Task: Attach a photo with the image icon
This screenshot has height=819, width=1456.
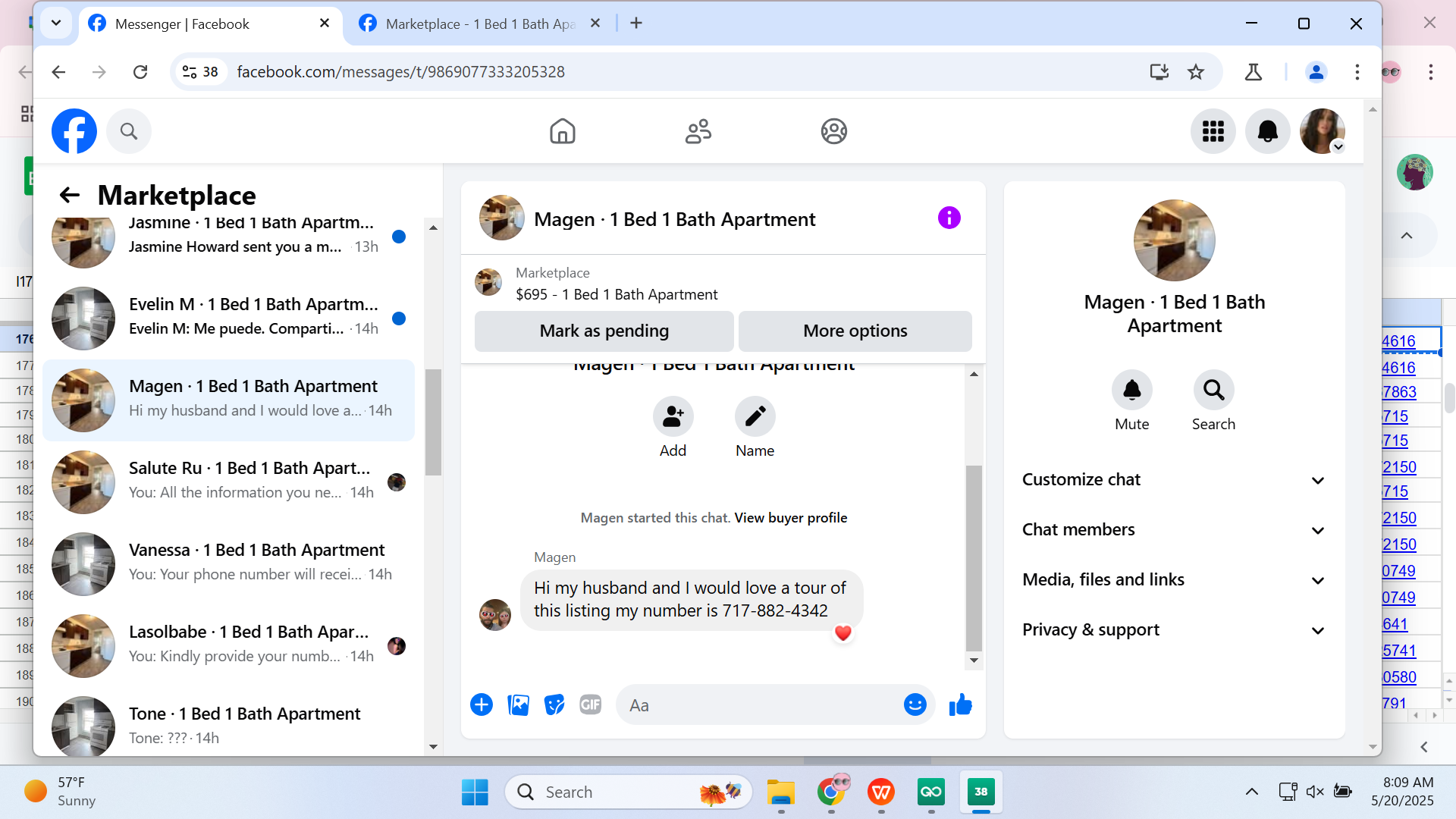Action: (519, 705)
